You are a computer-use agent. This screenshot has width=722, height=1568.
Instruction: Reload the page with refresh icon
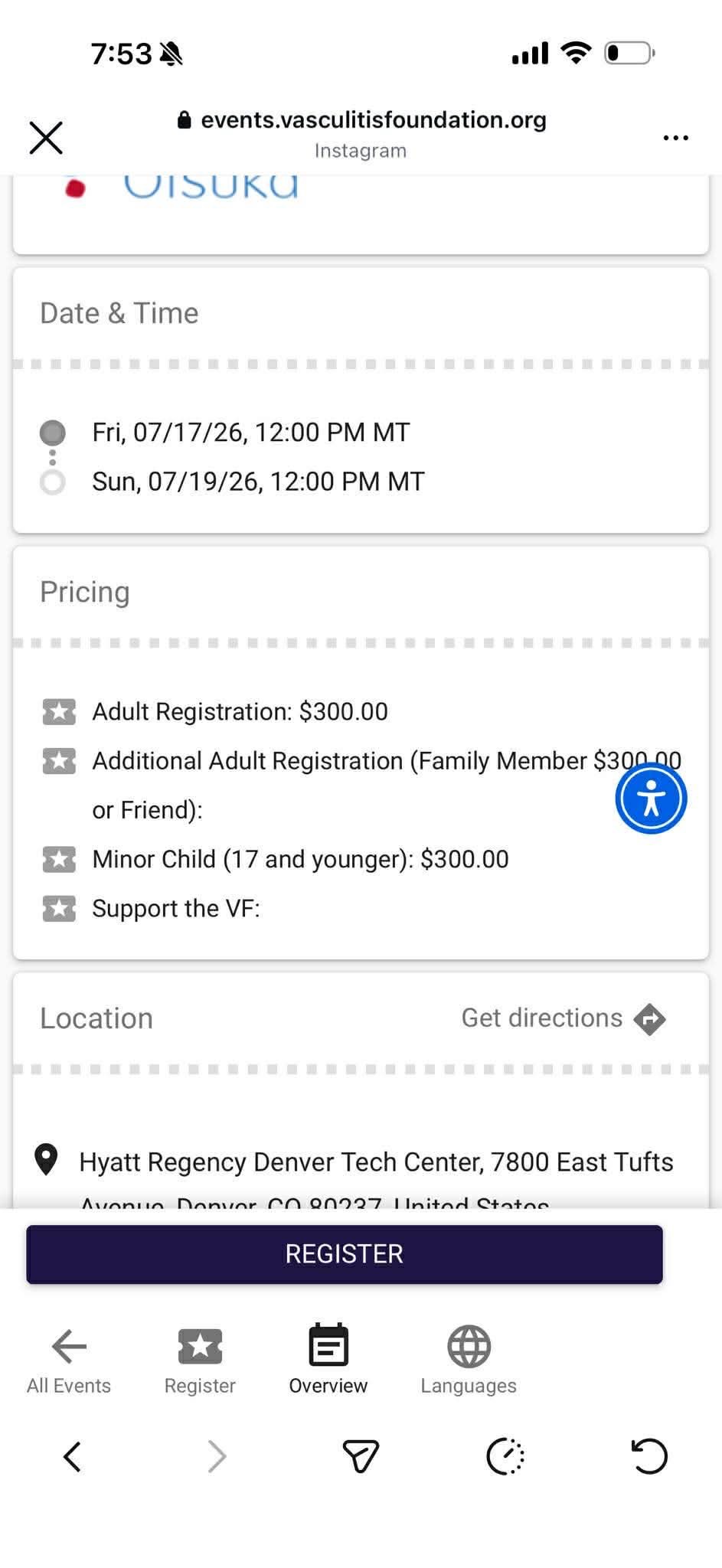649,1456
